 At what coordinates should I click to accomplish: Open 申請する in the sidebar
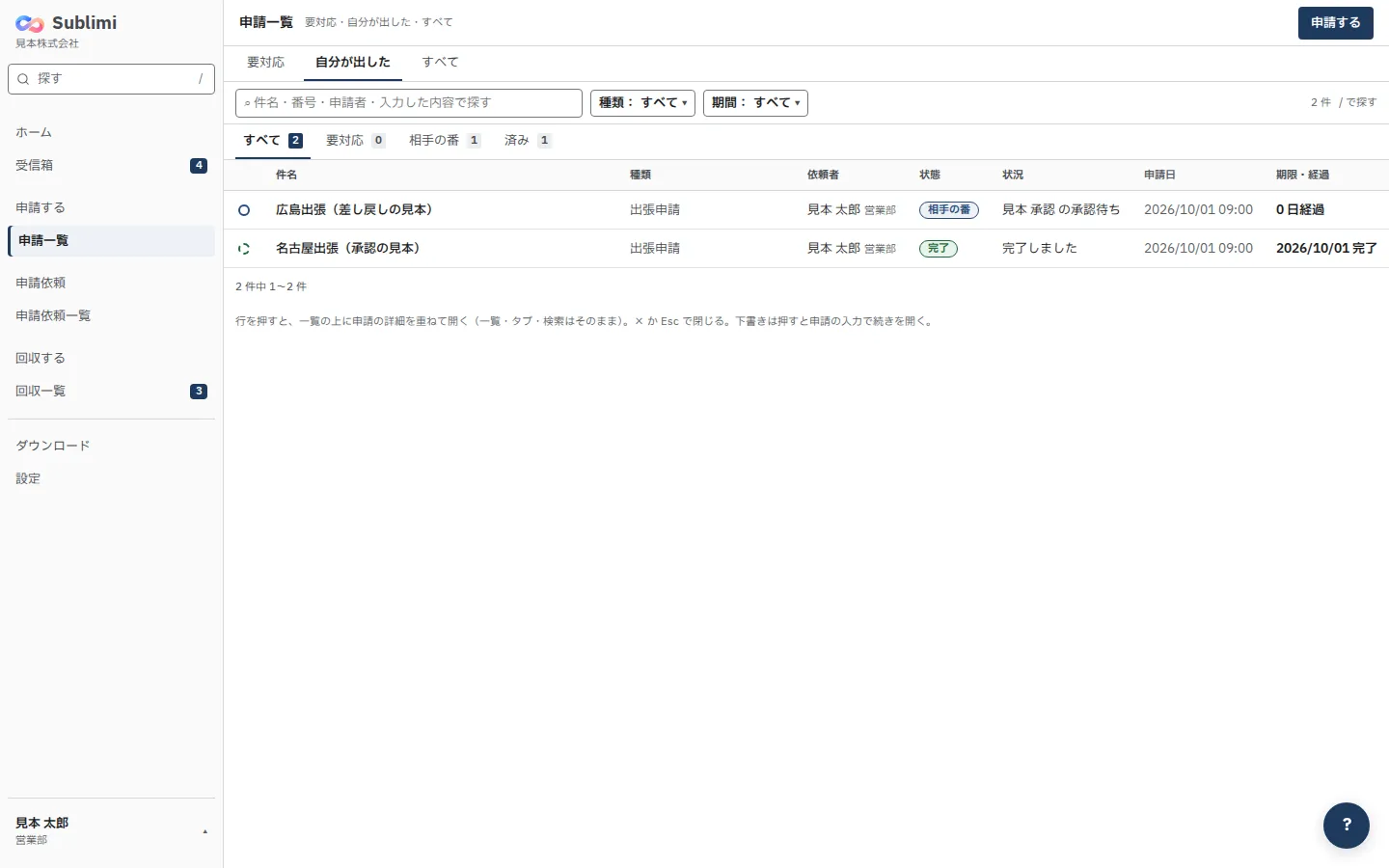(111, 208)
